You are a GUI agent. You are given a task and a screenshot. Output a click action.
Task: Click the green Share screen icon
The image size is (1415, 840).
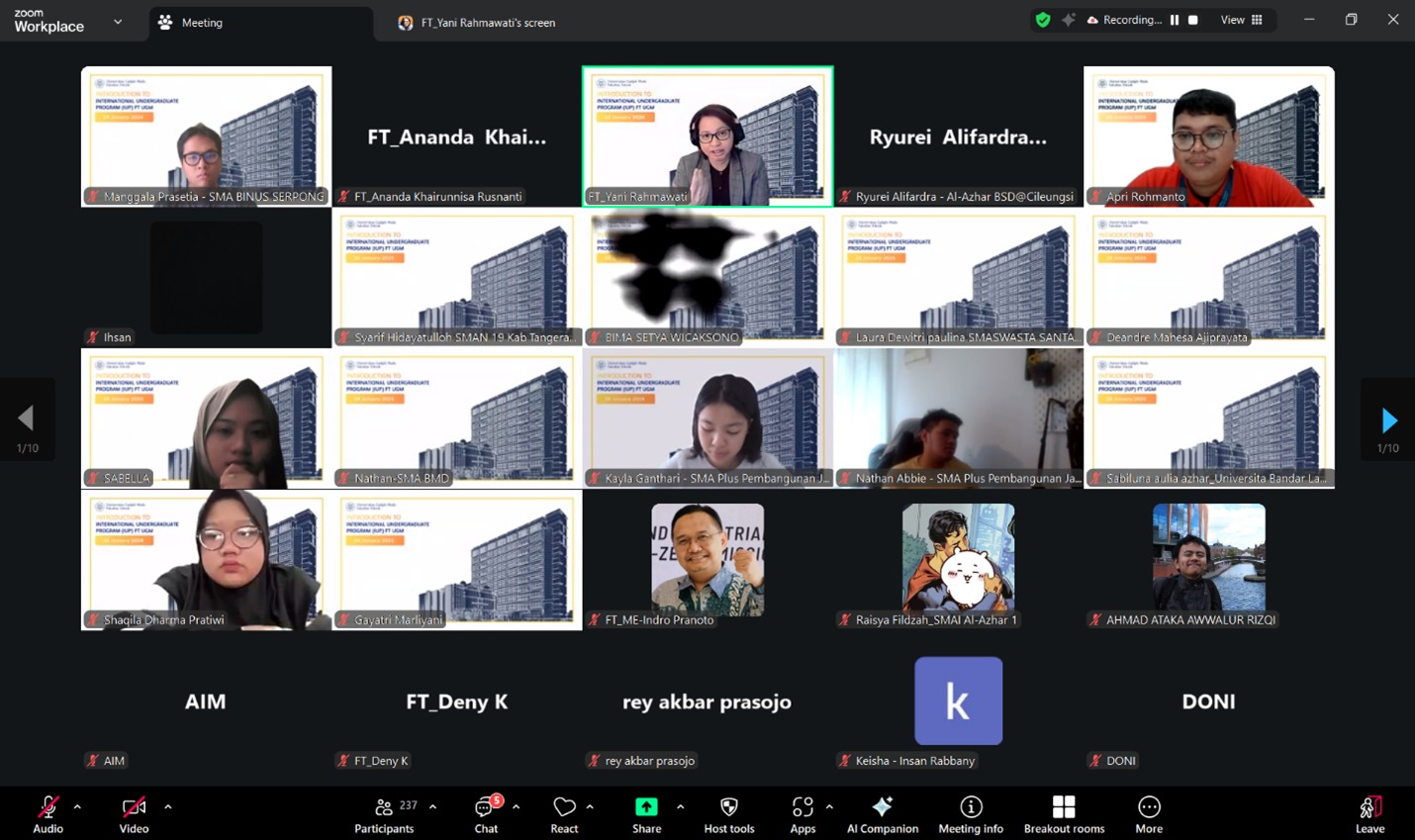pos(646,807)
